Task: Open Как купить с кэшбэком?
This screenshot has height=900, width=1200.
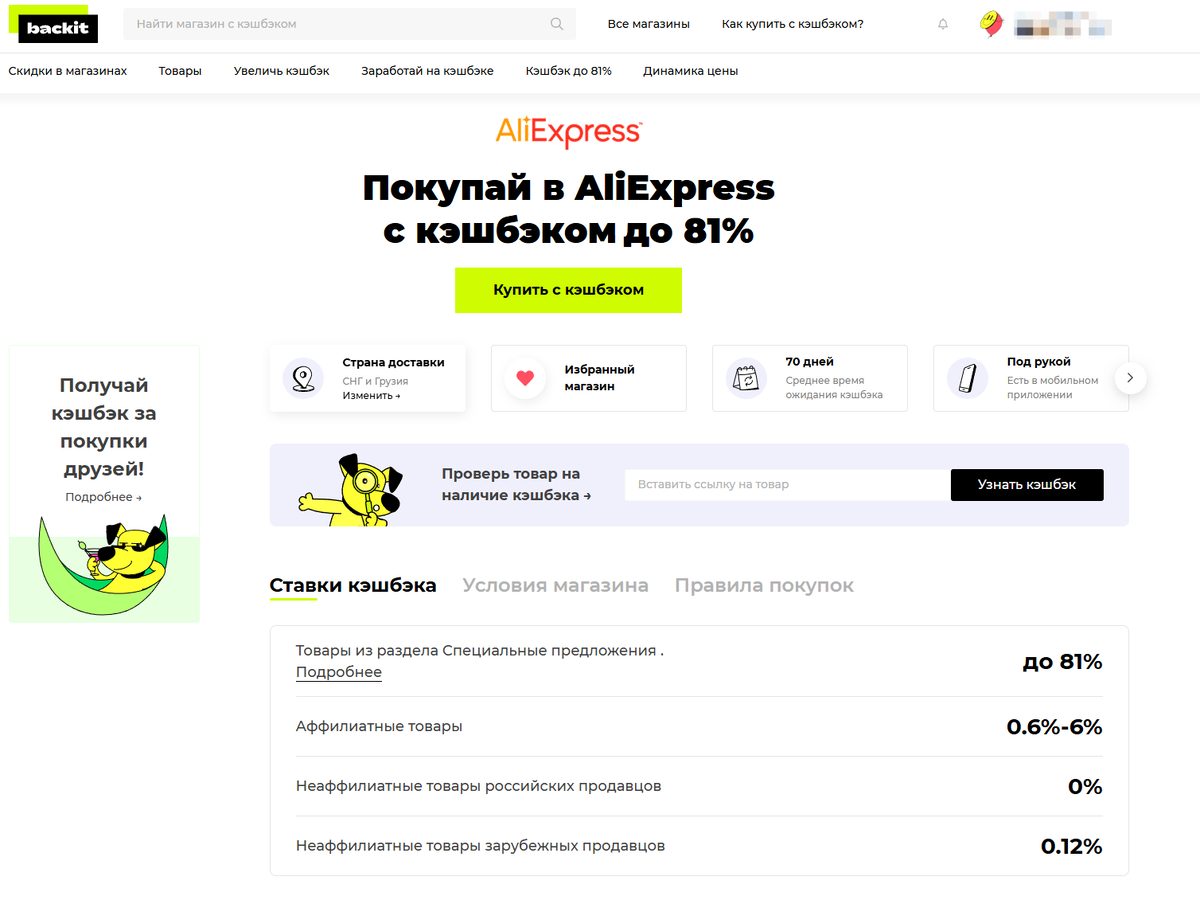Action: coord(792,24)
